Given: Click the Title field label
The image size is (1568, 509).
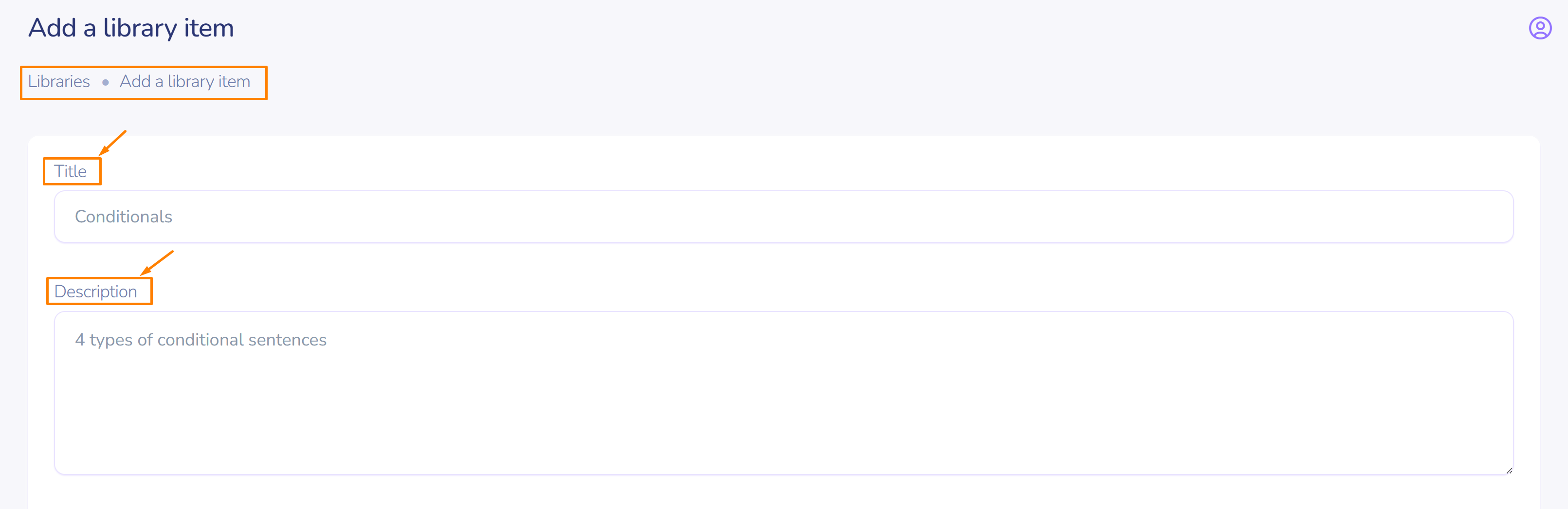Looking at the screenshot, I should pos(71,171).
